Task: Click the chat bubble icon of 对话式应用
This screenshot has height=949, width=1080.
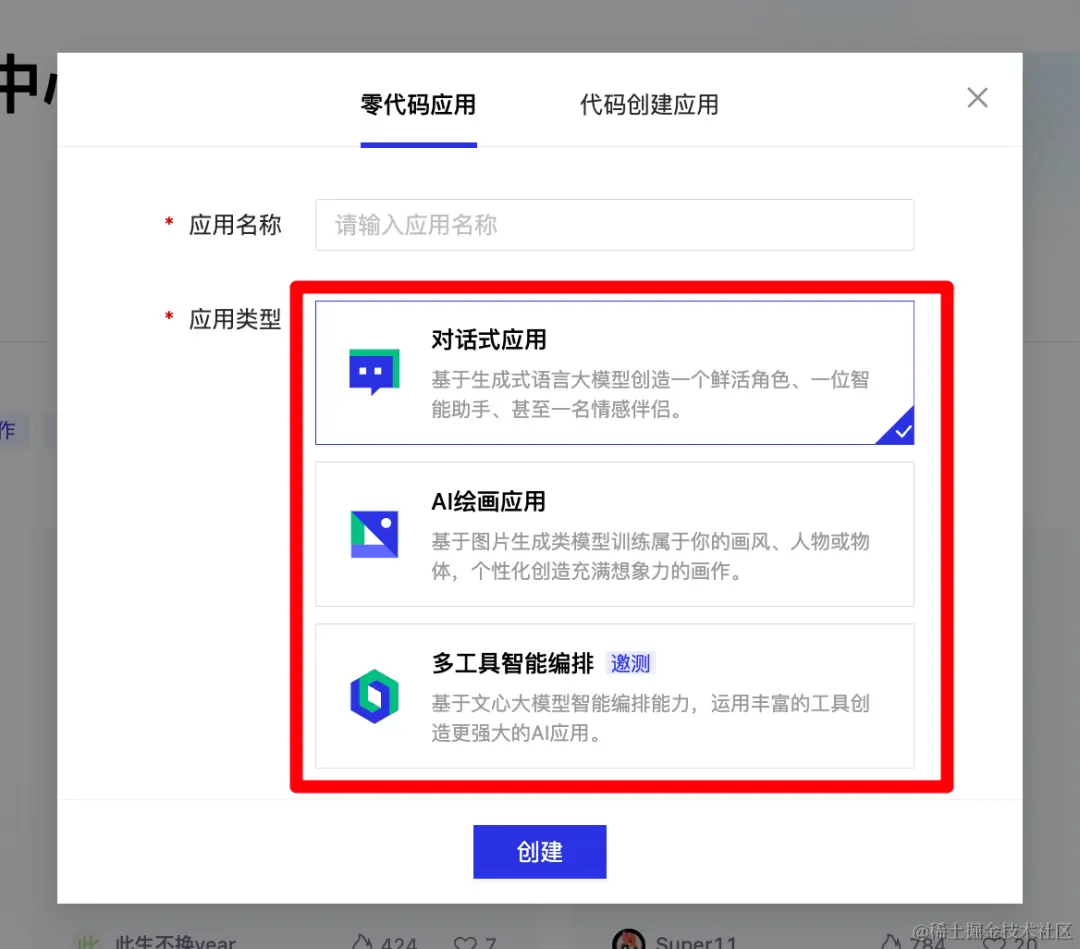Action: pyautogui.click(x=374, y=372)
